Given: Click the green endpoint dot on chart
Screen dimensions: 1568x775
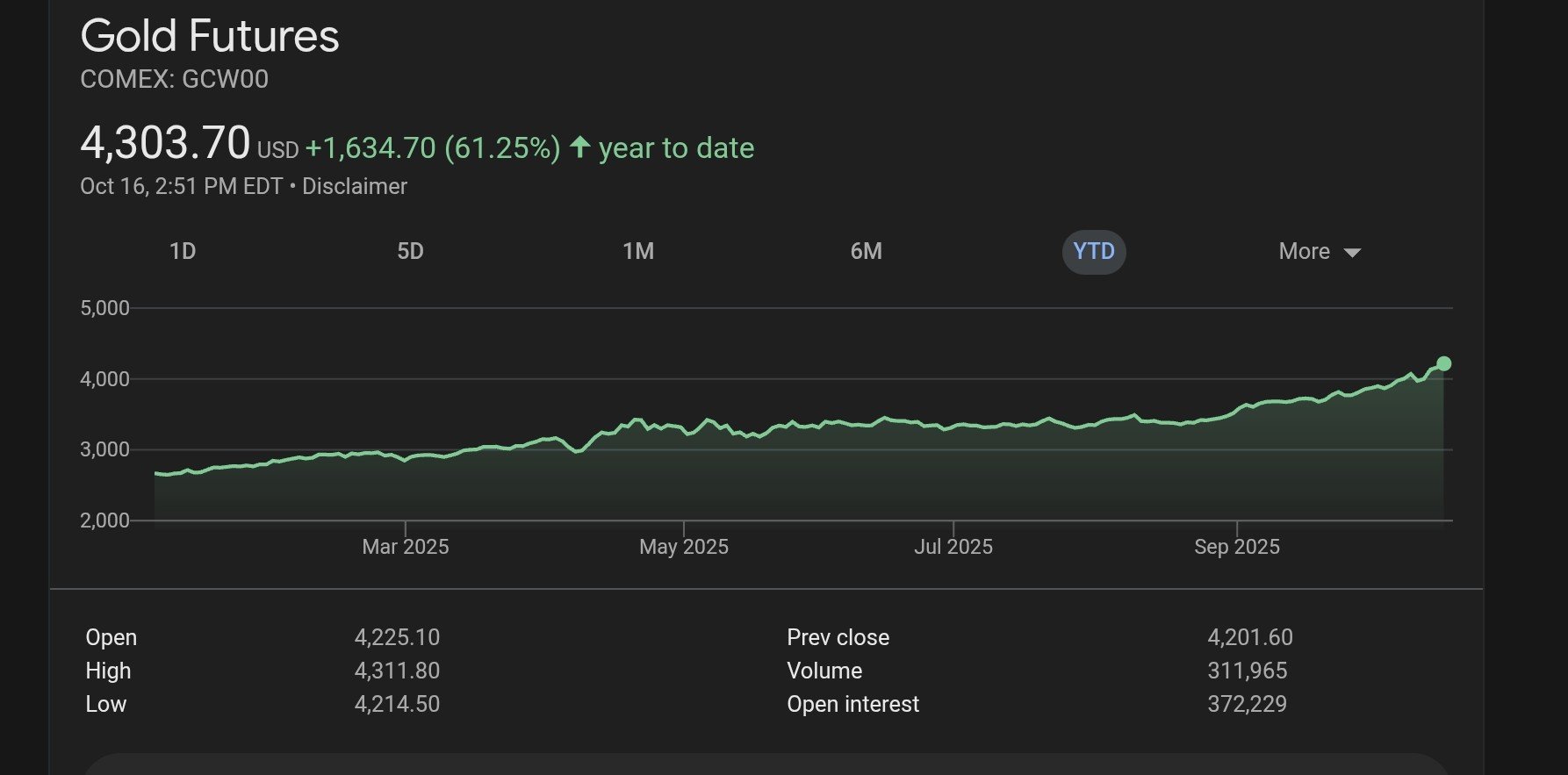Looking at the screenshot, I should tap(1443, 363).
